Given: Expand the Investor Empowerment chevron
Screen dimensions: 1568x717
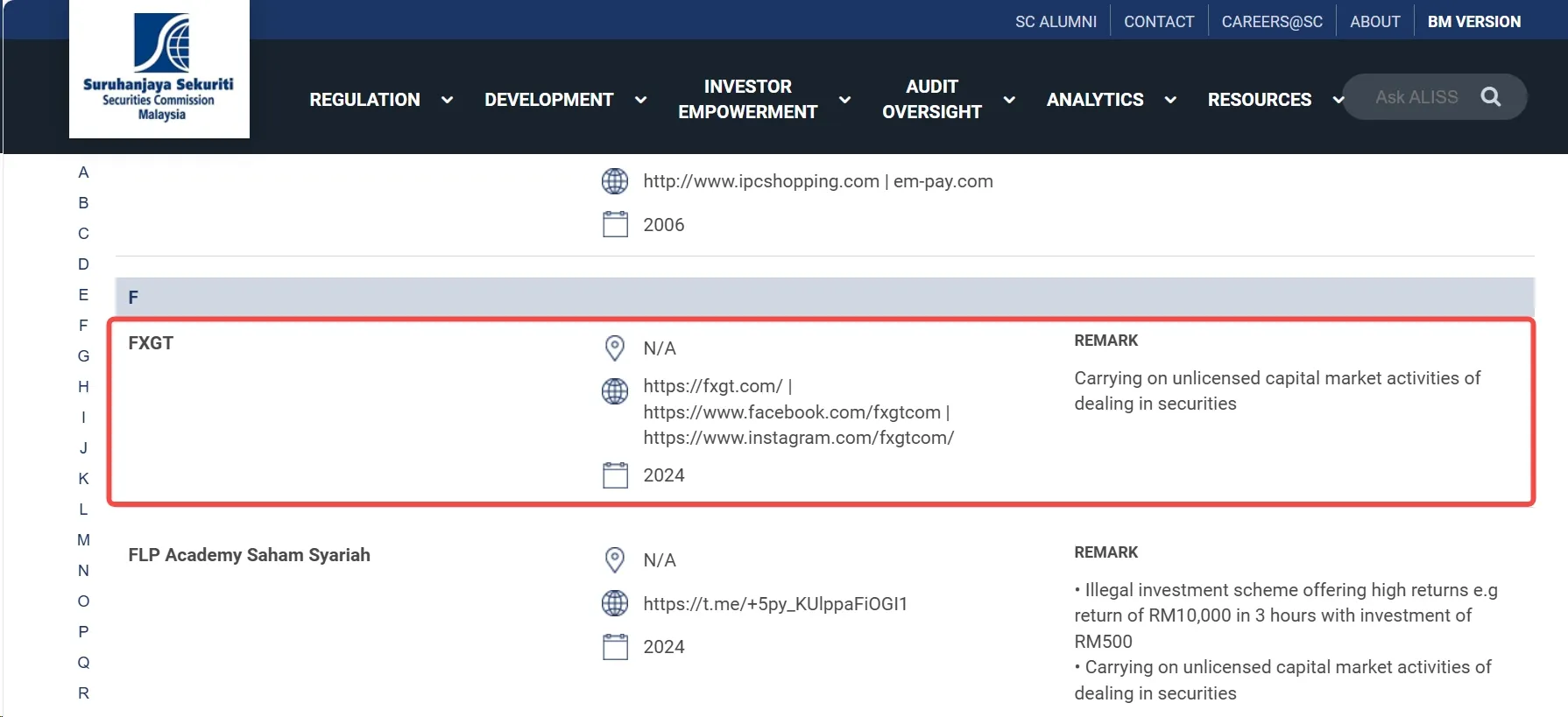Looking at the screenshot, I should click(844, 100).
